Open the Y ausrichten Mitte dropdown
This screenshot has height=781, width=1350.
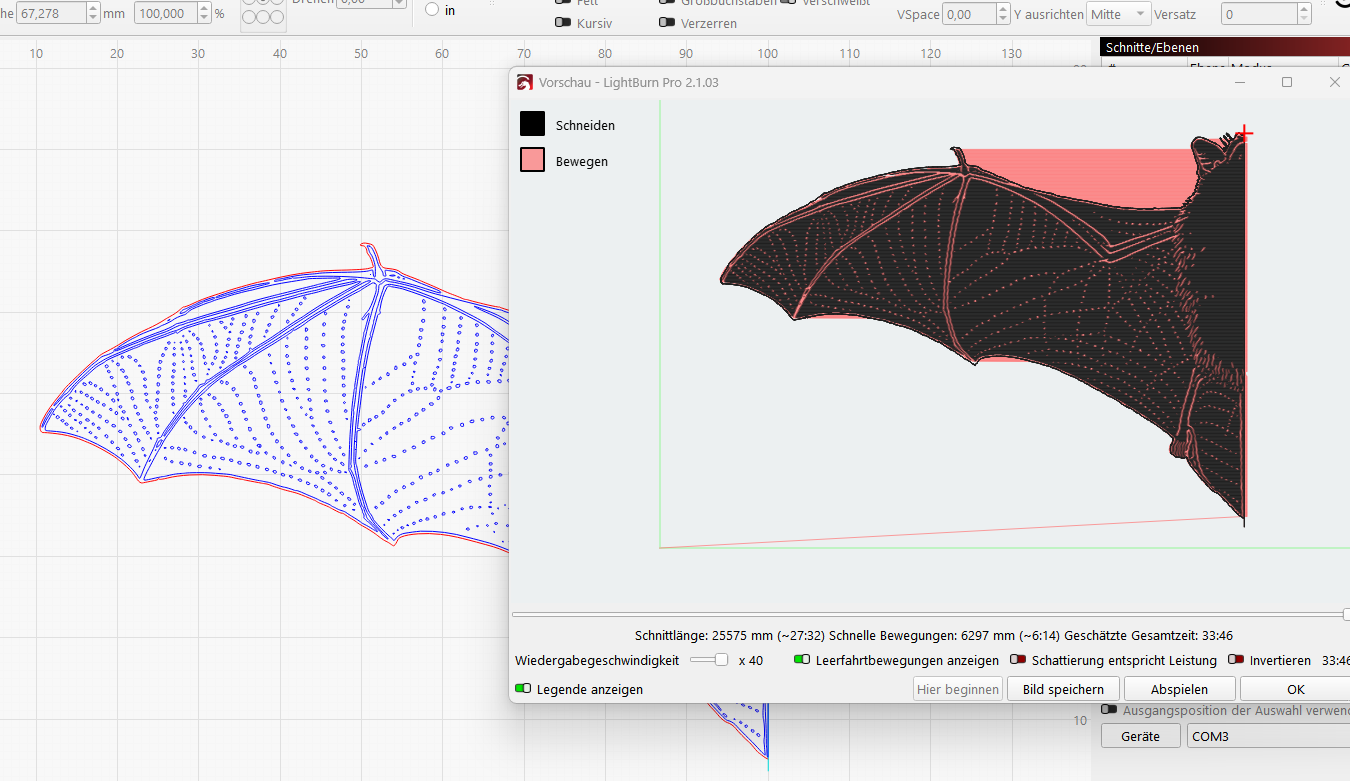(x=1119, y=14)
